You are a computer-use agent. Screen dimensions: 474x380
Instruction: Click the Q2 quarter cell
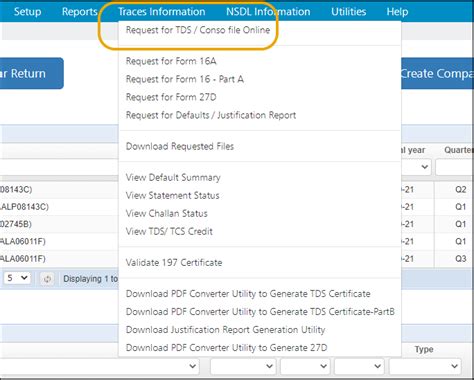click(x=461, y=189)
